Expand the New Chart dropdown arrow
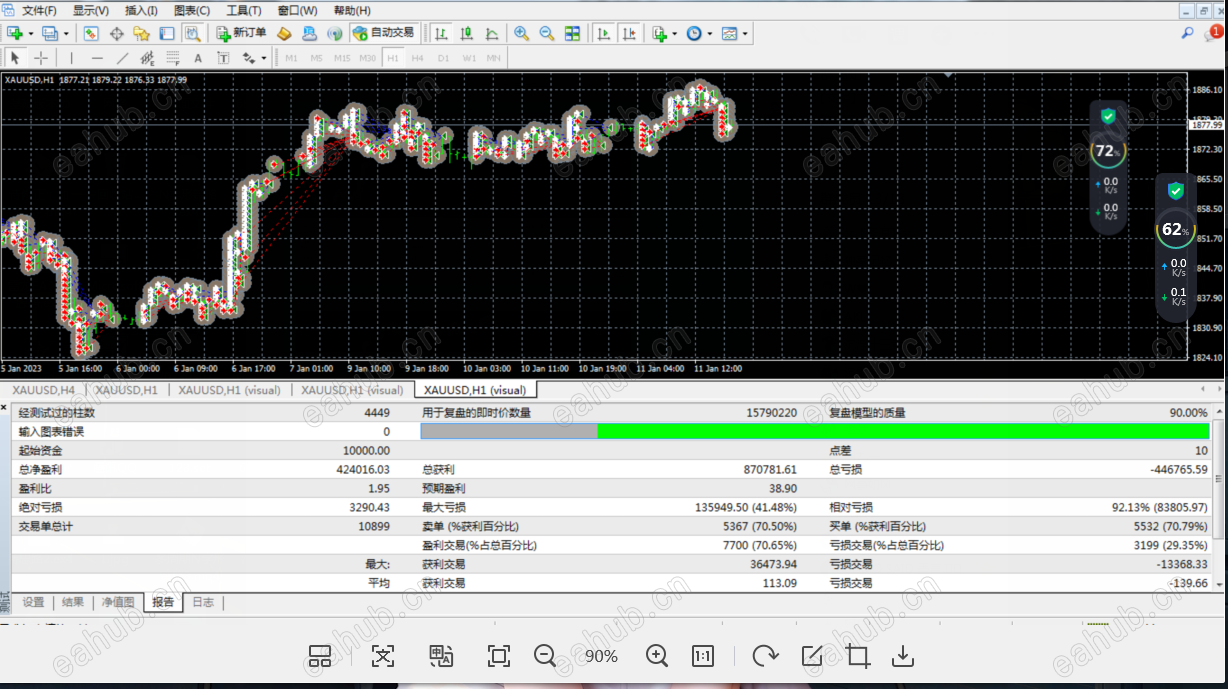Image resolution: width=1228 pixels, height=689 pixels. 31,34
